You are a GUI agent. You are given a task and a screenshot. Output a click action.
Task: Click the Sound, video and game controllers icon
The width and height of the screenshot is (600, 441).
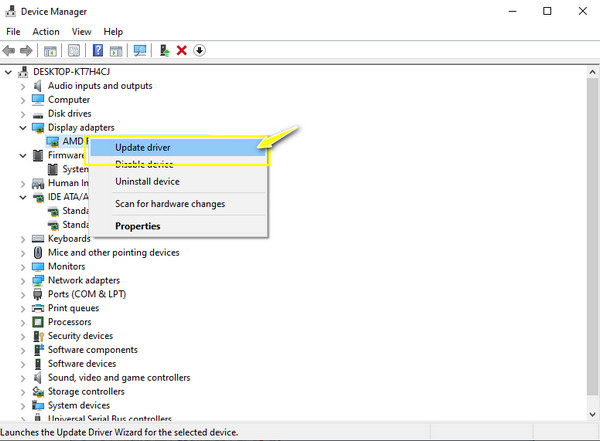pos(38,378)
